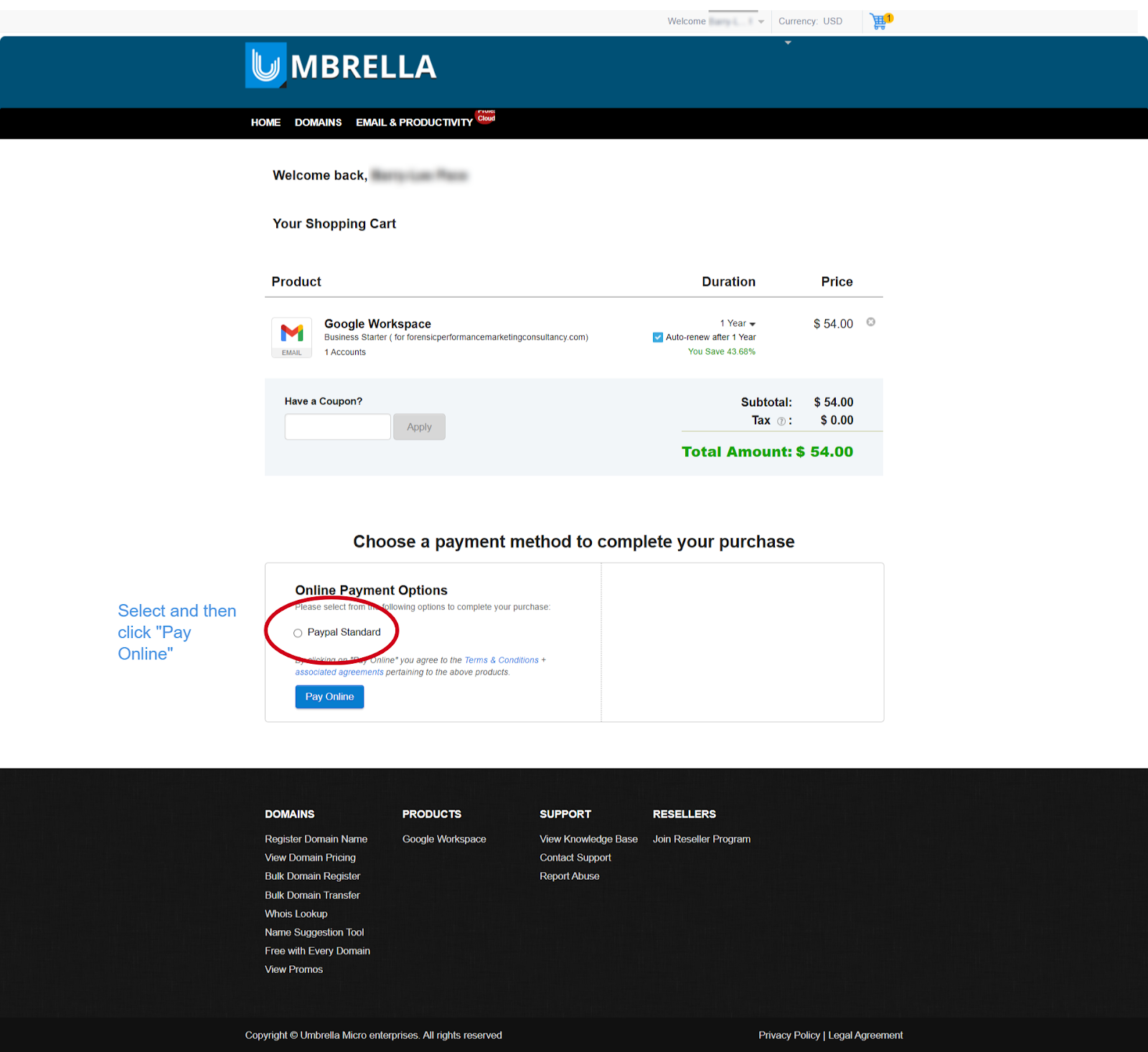Open the View Promos link

tap(293, 969)
